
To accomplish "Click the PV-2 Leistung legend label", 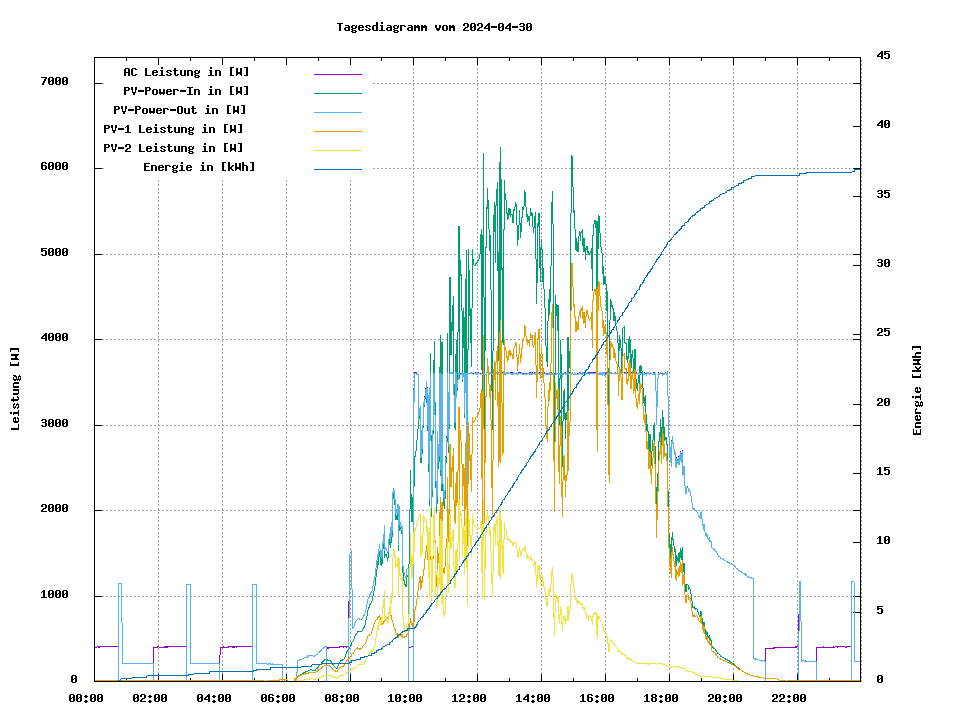I will click(173, 148).
